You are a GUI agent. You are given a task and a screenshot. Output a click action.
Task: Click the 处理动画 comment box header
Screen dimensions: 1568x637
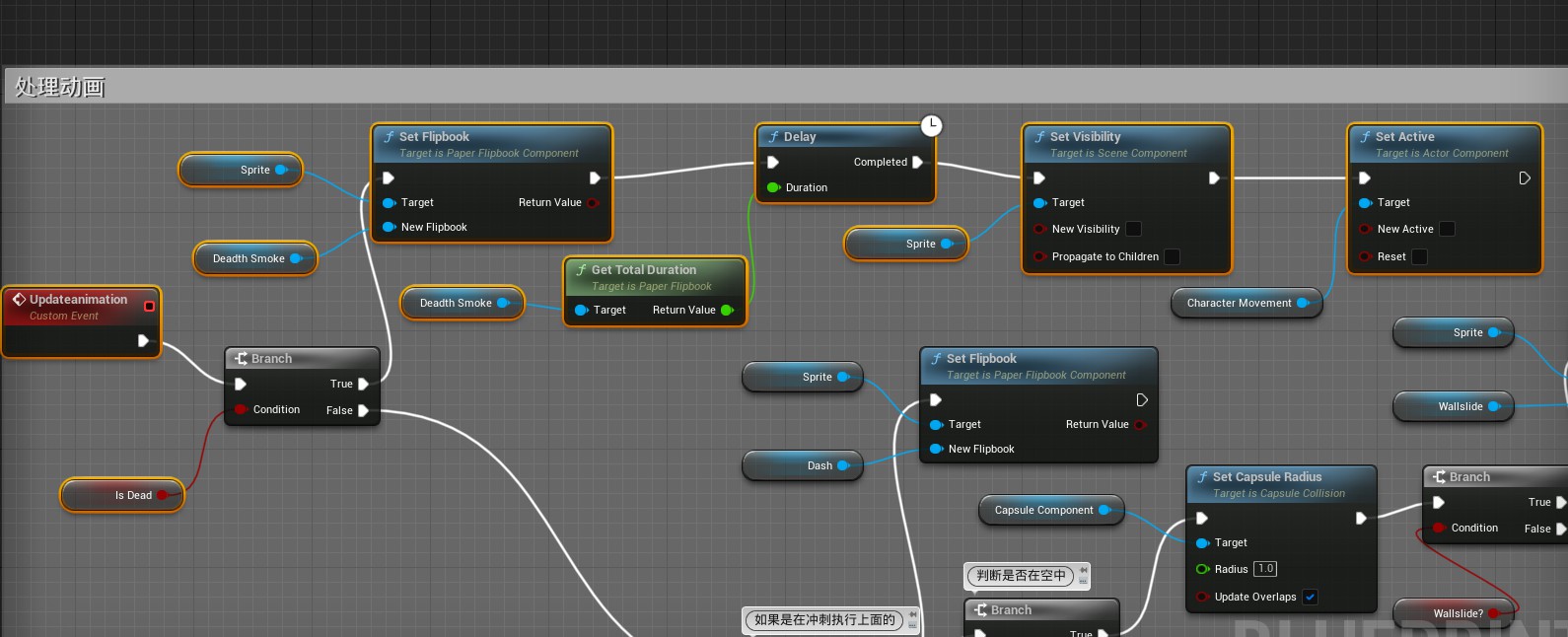point(59,87)
